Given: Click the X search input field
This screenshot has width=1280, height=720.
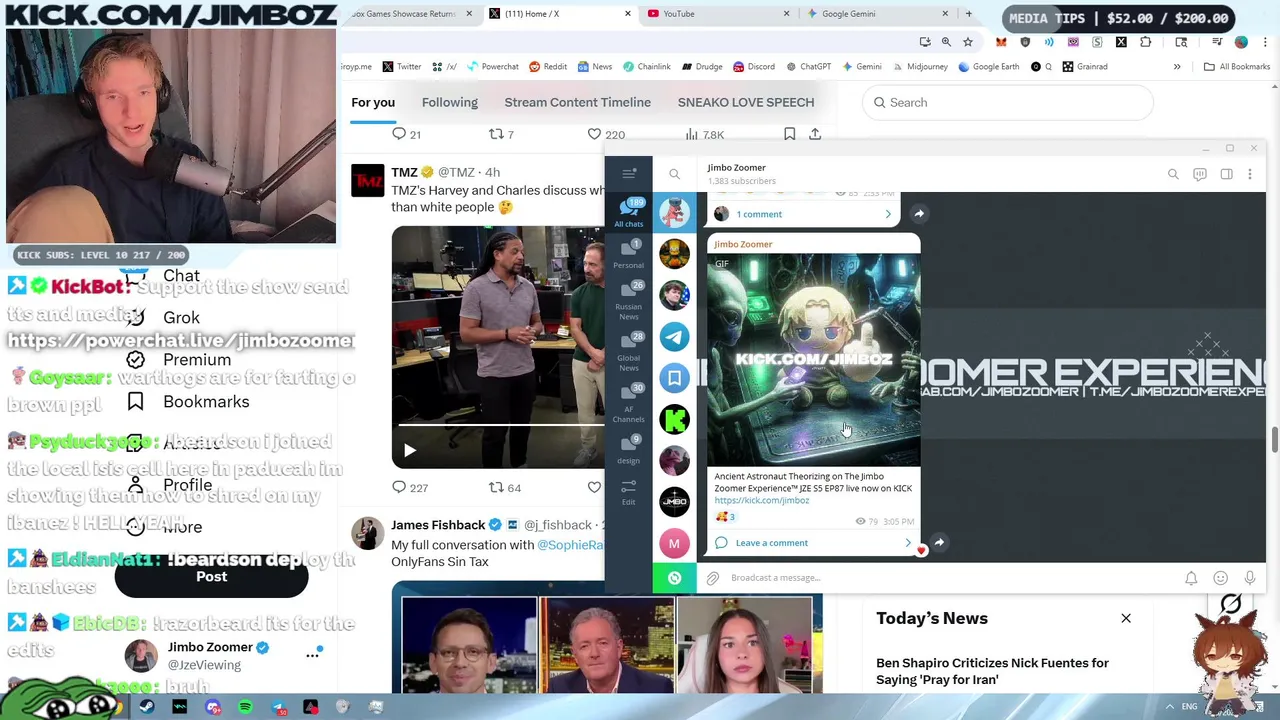Looking at the screenshot, I should [1008, 102].
